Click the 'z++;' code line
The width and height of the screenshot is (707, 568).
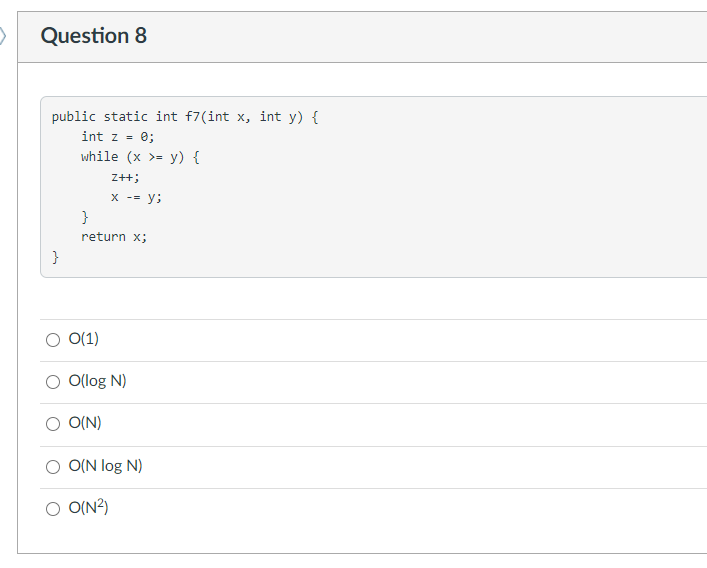point(125,177)
